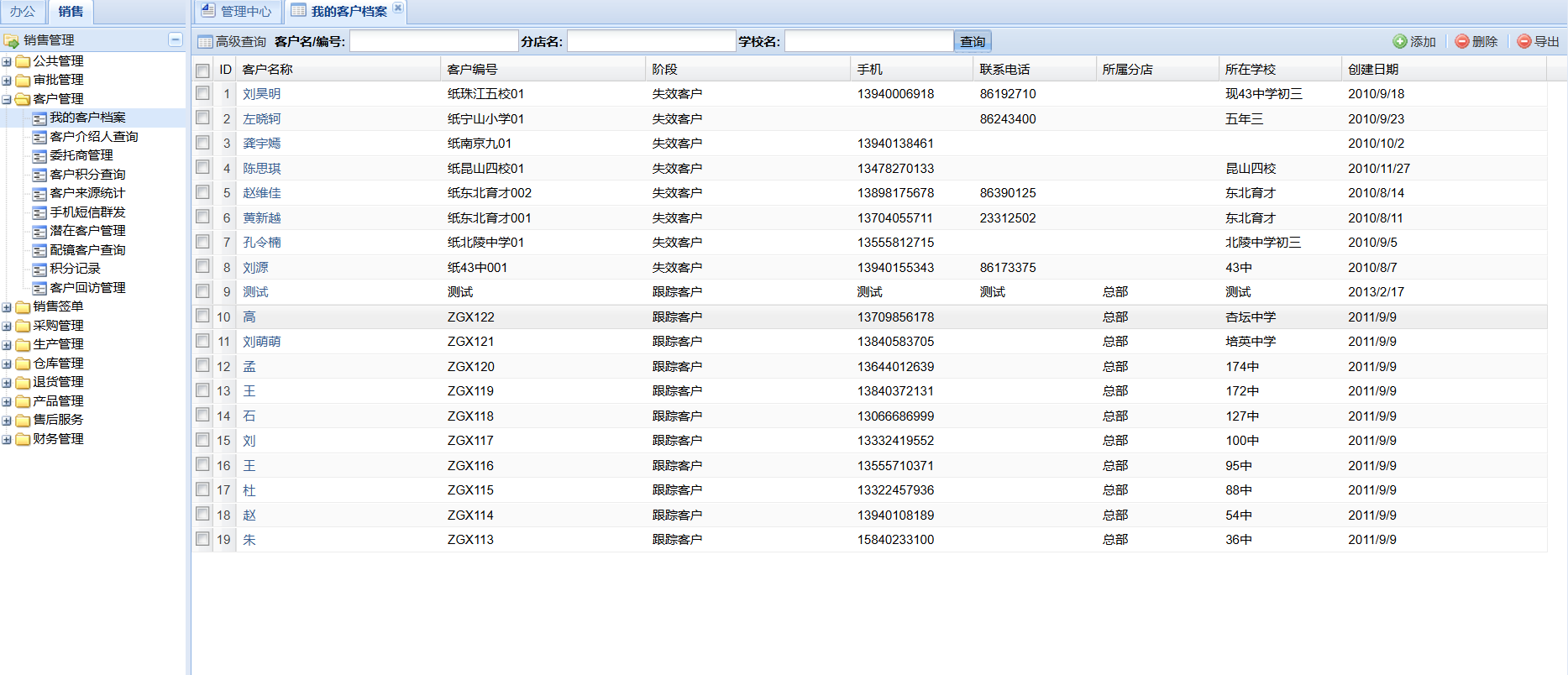Focus the 学校名 input field

coord(868,41)
